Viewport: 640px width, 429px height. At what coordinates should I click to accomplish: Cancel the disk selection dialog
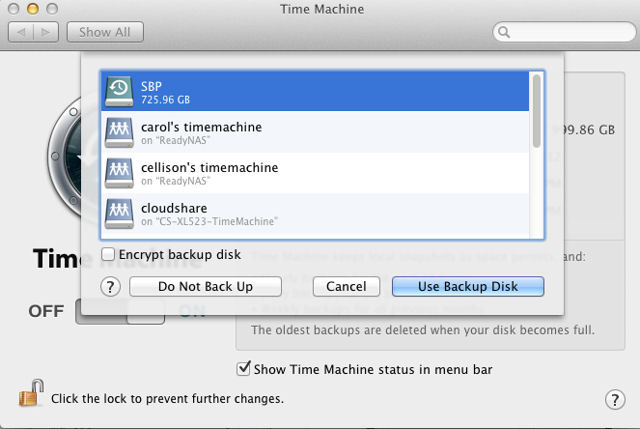click(x=346, y=287)
